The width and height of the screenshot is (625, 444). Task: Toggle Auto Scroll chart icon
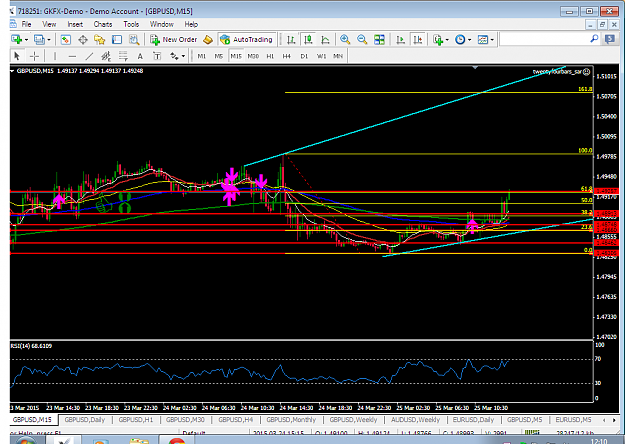pyautogui.click(x=401, y=39)
